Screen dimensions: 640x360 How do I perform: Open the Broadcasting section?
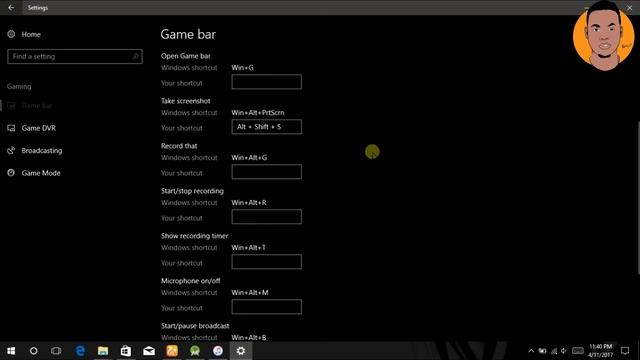click(x=42, y=151)
